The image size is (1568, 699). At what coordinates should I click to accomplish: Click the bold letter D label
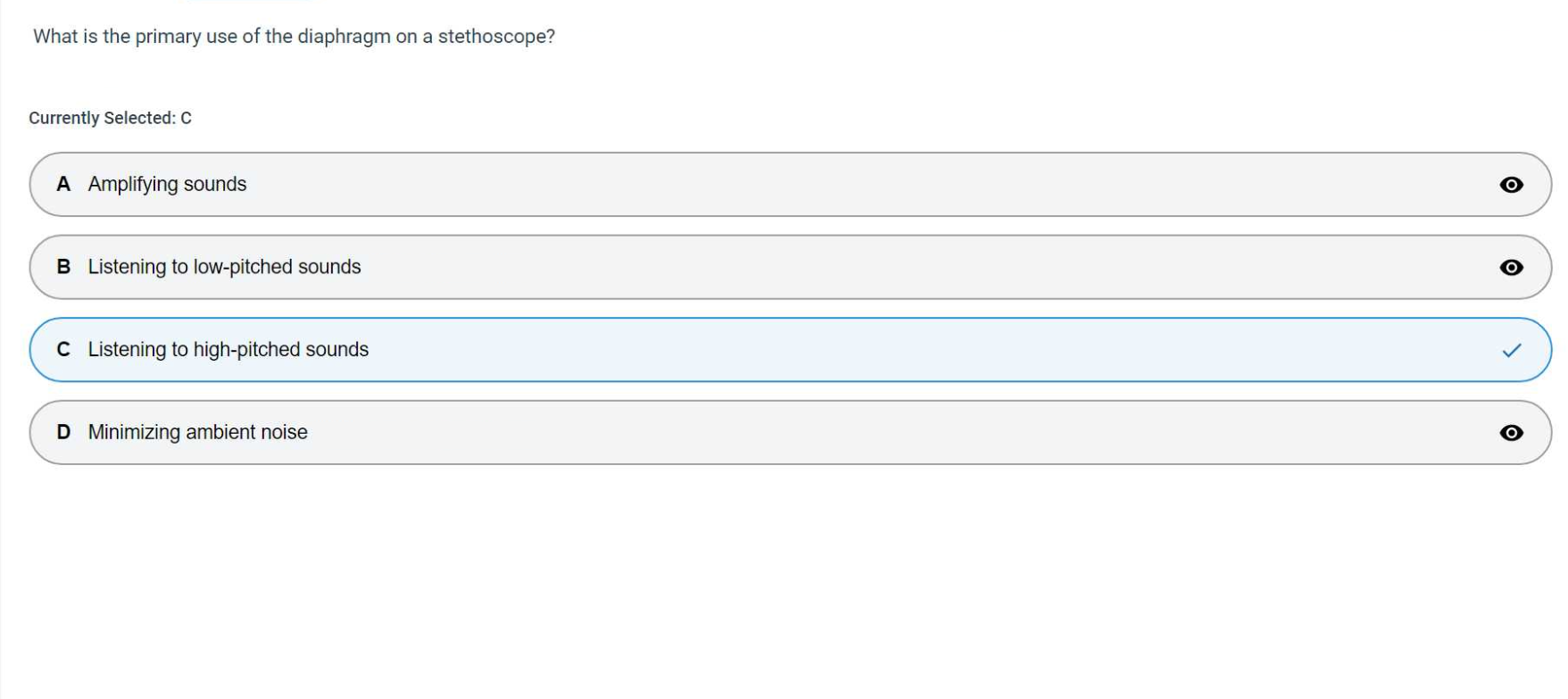(x=63, y=432)
